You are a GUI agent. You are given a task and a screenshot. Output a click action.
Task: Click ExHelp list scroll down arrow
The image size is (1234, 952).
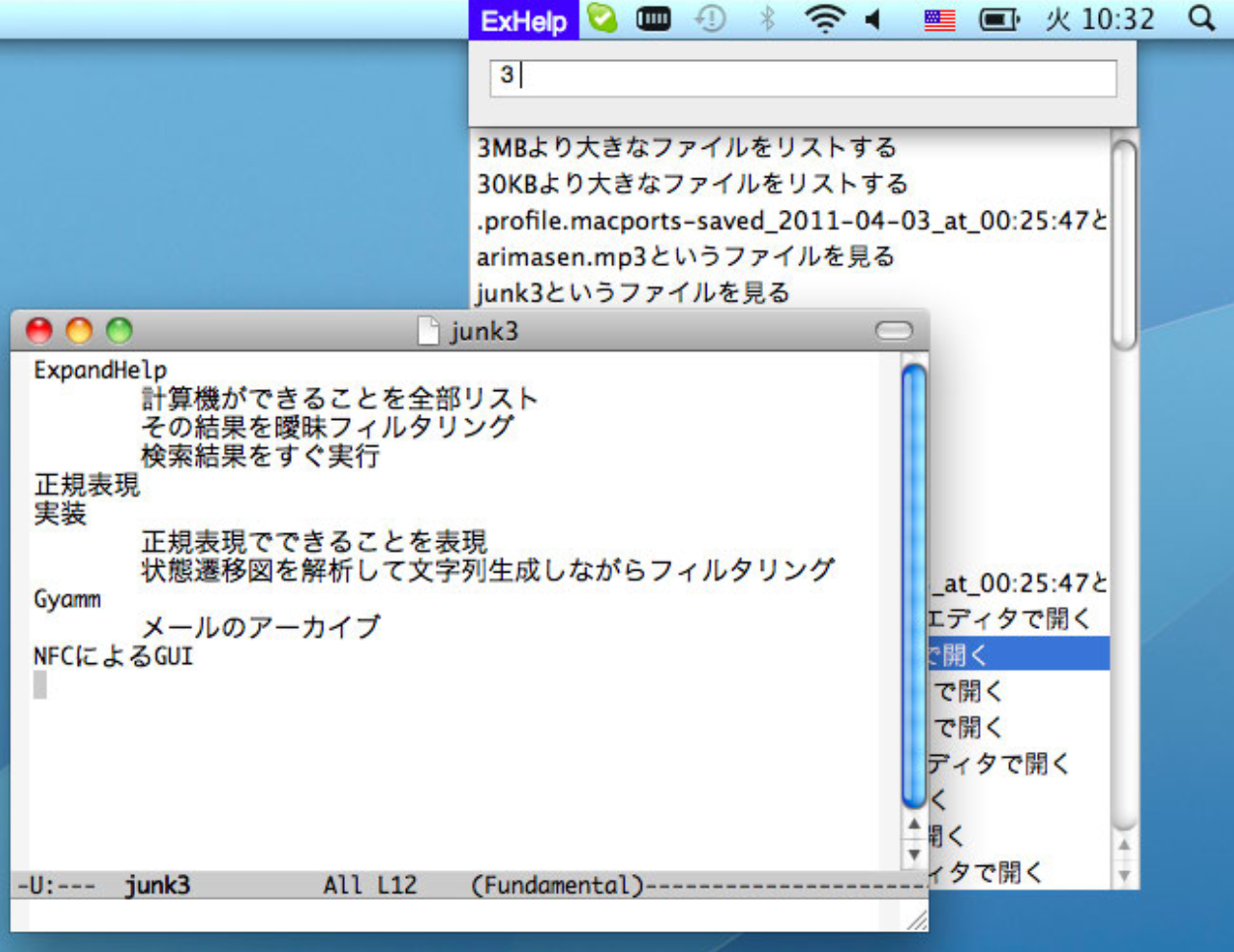click(x=1124, y=875)
